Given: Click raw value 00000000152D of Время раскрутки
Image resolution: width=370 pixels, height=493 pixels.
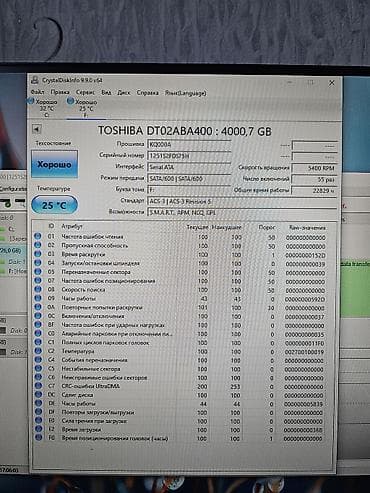Looking at the screenshot, I should (305, 255).
